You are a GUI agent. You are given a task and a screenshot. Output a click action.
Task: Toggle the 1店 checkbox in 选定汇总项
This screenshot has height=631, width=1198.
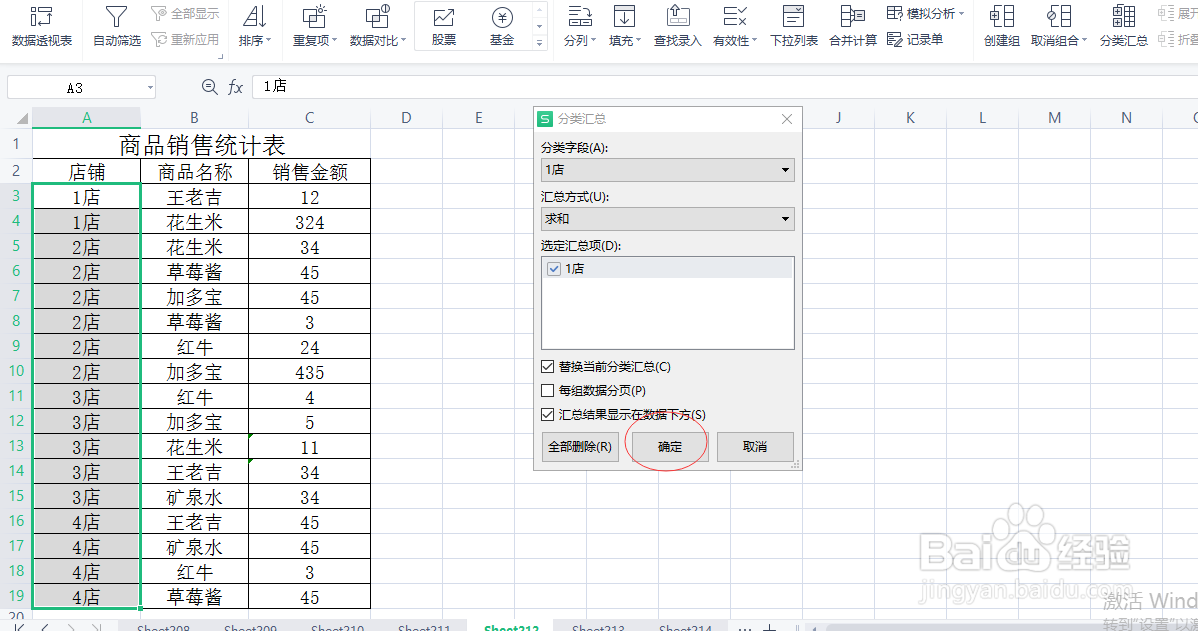click(554, 269)
